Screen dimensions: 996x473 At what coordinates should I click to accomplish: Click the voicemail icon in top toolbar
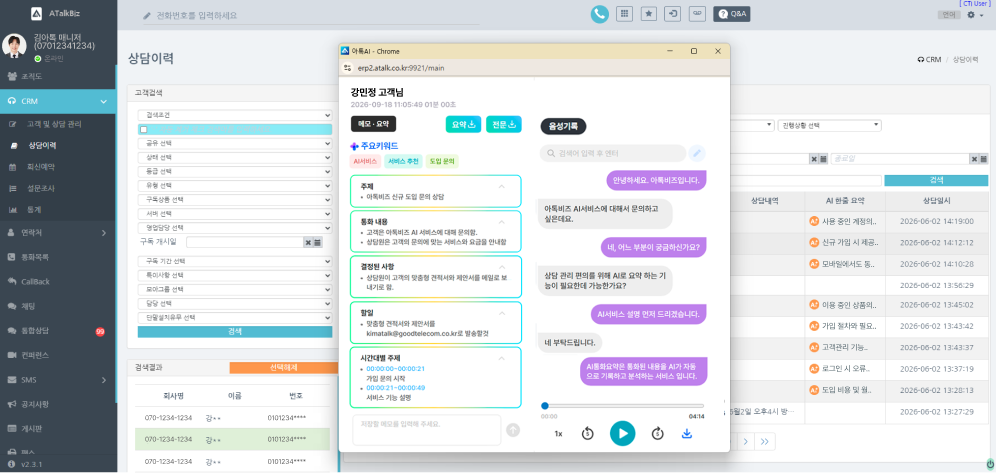(x=697, y=13)
